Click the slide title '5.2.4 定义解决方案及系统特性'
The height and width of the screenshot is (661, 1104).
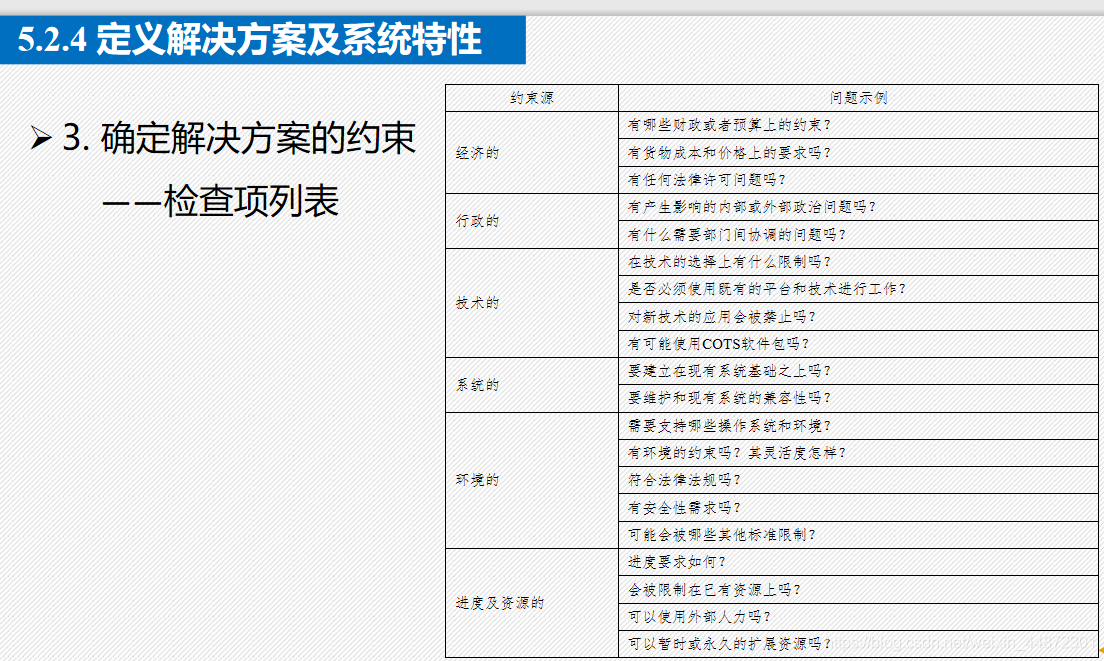[249, 39]
